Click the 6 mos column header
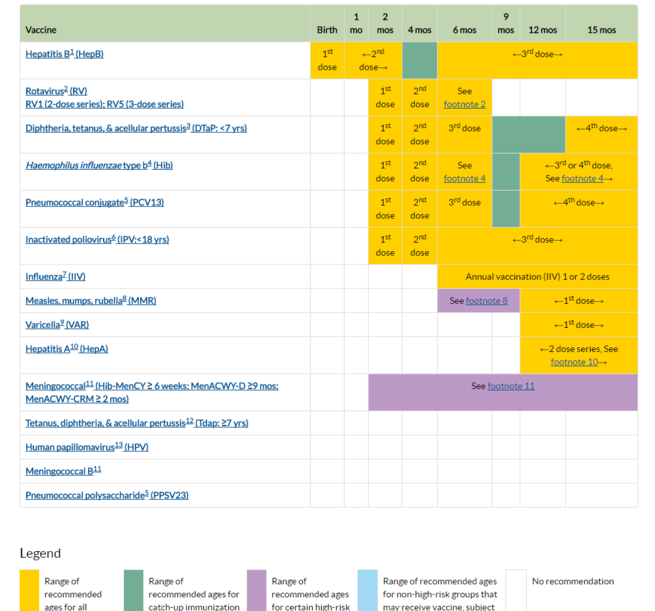 [x=465, y=23]
